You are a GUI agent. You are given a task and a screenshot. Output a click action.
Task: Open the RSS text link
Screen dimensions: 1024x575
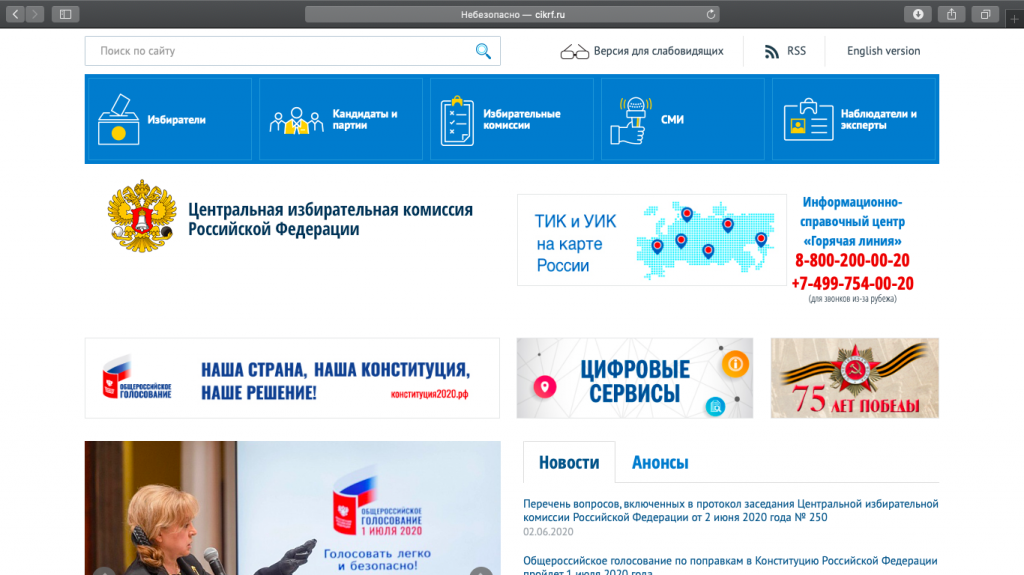(796, 51)
